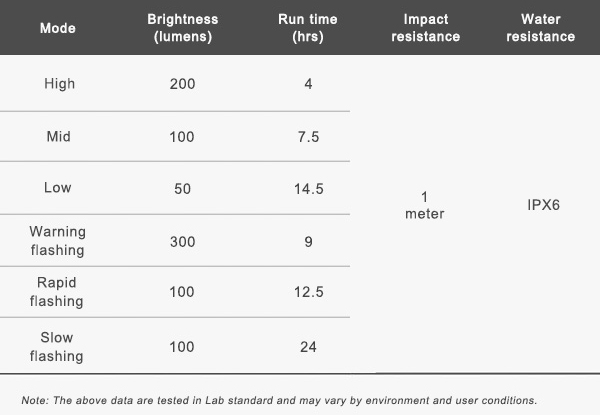
Task: Click the Warning flashing mode cell
Action: coord(58,241)
